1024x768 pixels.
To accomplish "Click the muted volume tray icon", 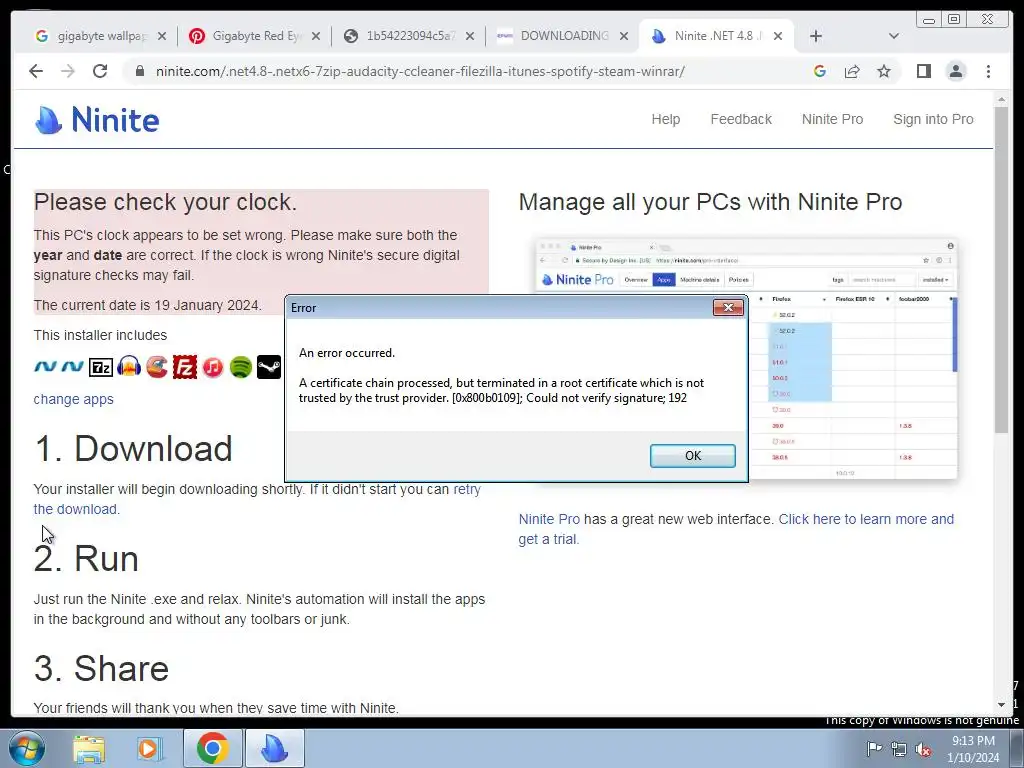I will coord(923,749).
